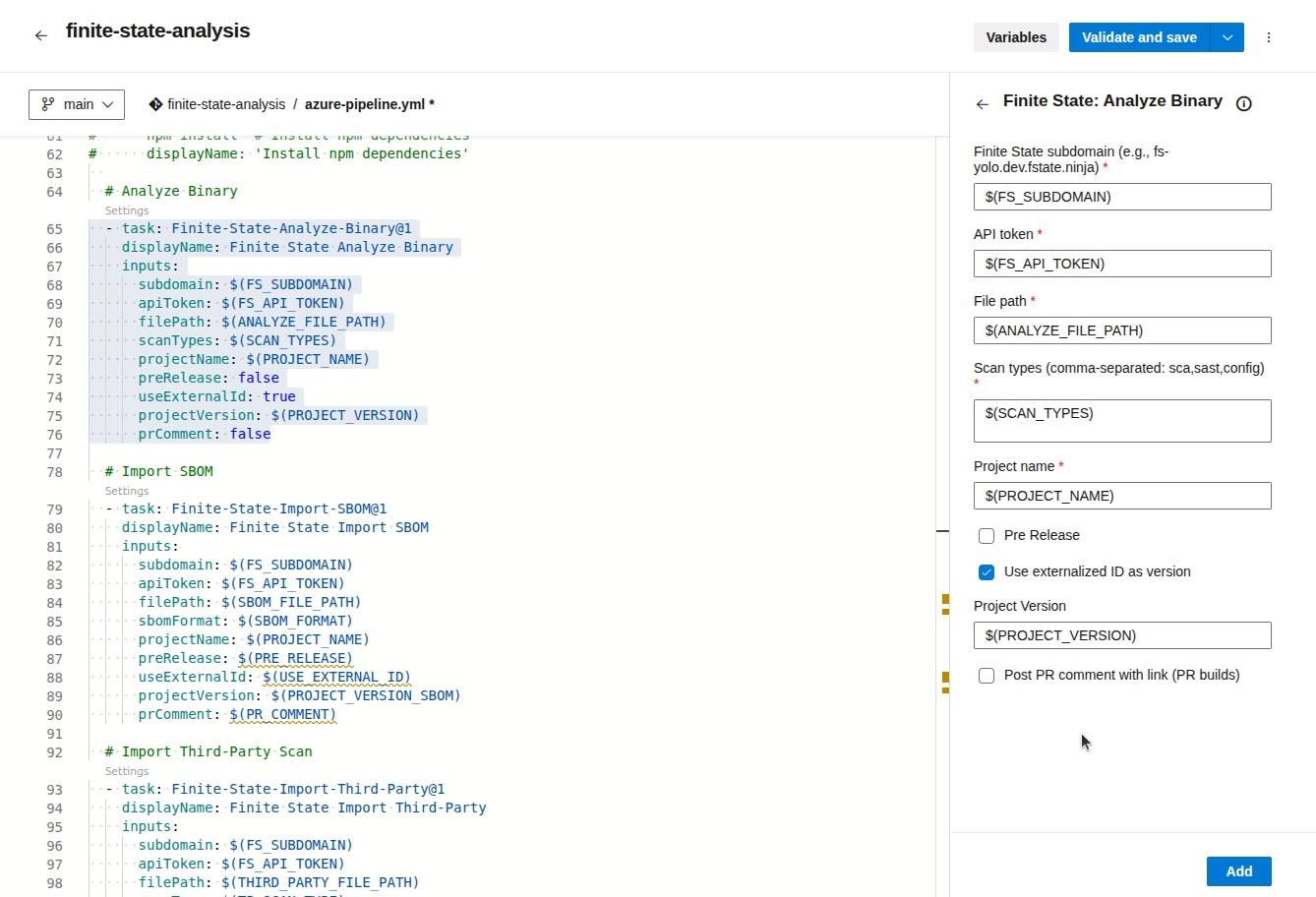Click the pipeline title finite-state-analysis
Screen dimensions: 1316x897
[157, 30]
